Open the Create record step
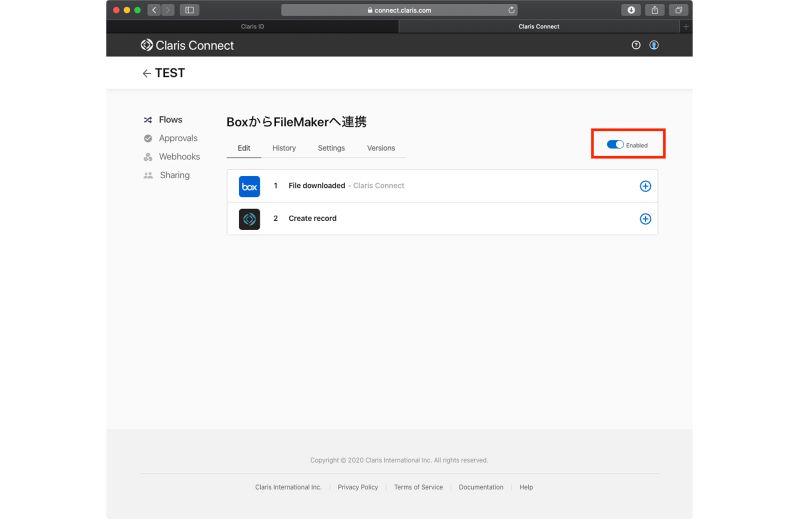The width and height of the screenshot is (800, 519). pos(442,219)
